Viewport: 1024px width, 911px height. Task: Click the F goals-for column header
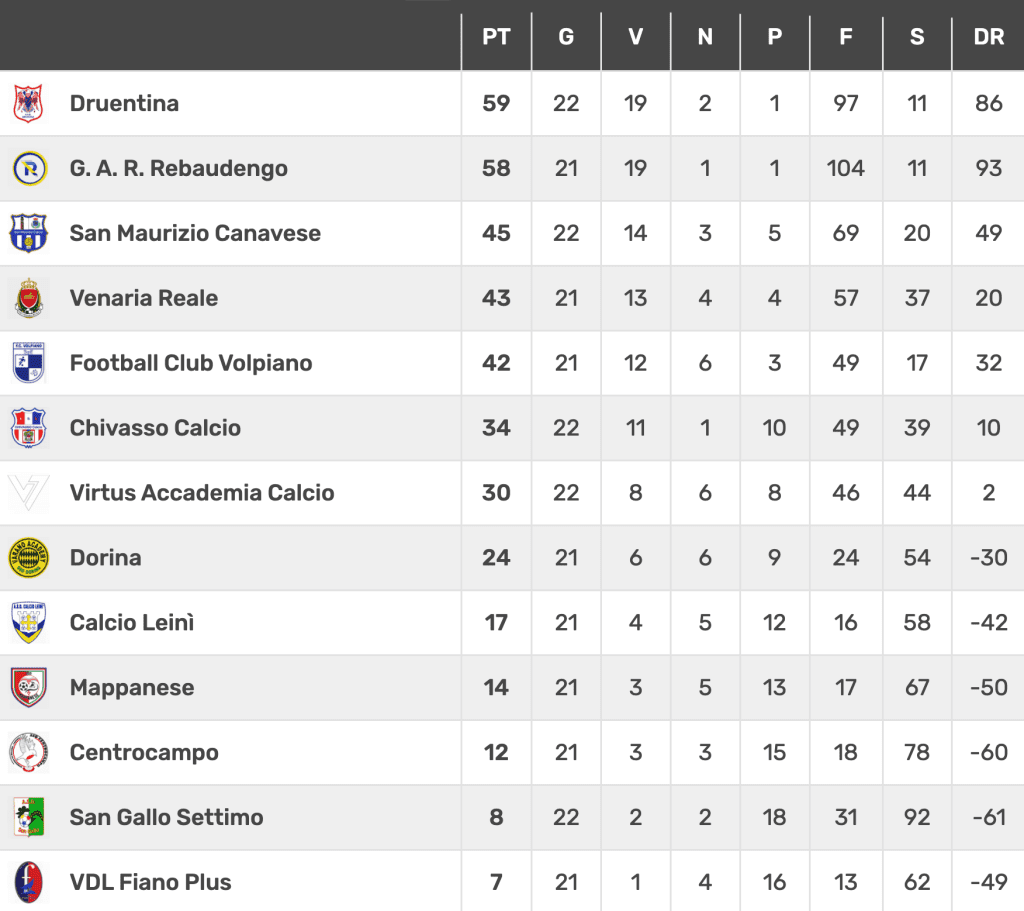click(846, 37)
